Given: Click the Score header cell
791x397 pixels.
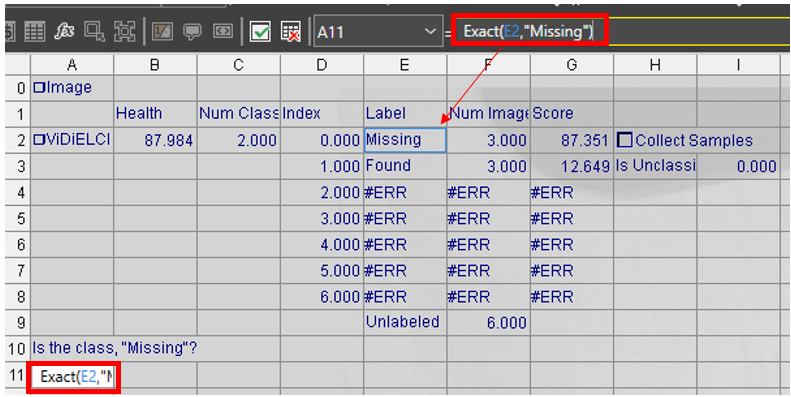Looking at the screenshot, I should (572, 115).
